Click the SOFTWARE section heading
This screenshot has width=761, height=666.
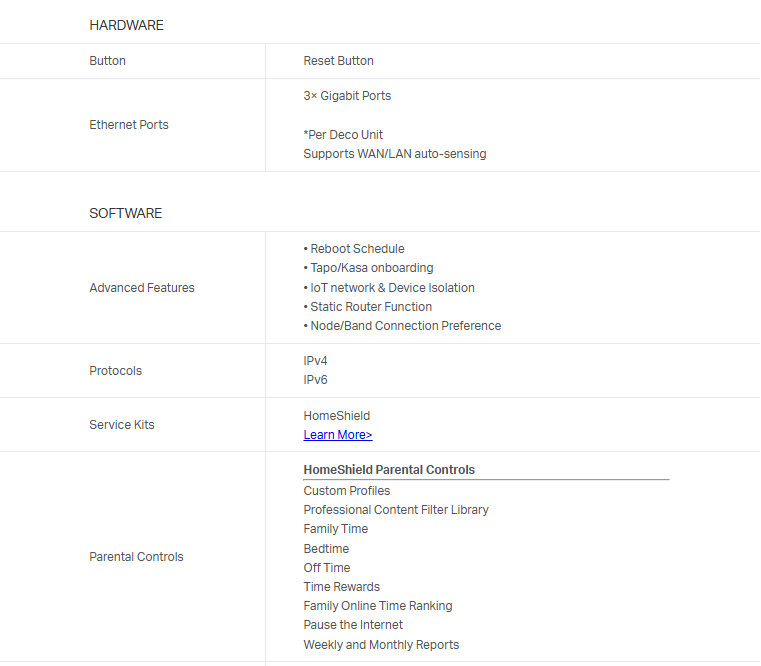[x=125, y=213]
